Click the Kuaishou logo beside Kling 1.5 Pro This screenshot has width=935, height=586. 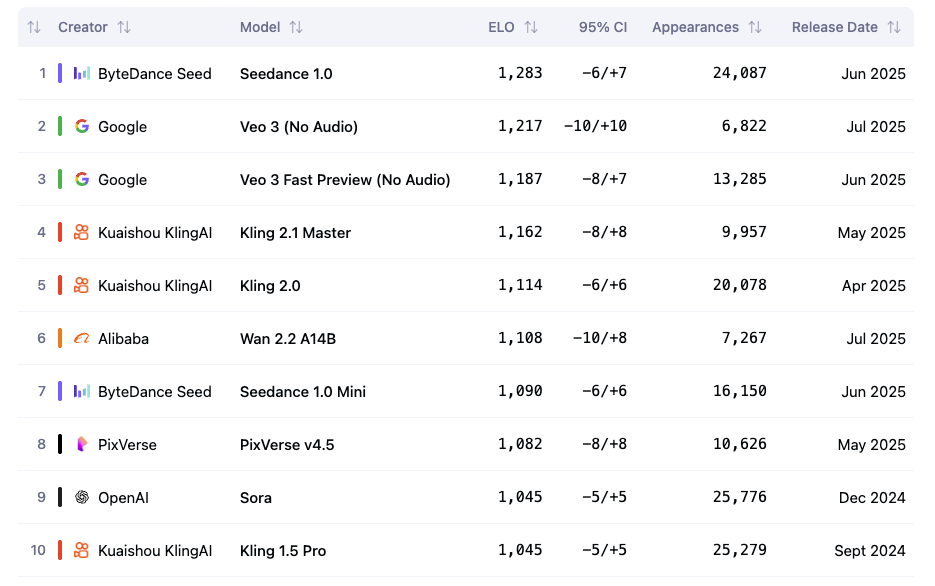[82, 550]
